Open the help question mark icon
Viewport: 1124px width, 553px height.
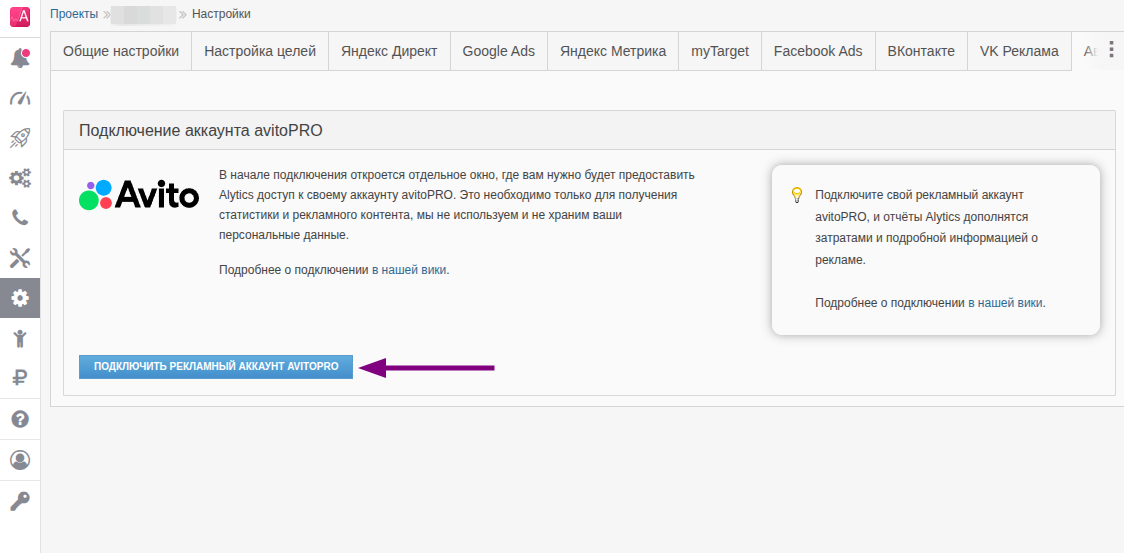(20, 419)
